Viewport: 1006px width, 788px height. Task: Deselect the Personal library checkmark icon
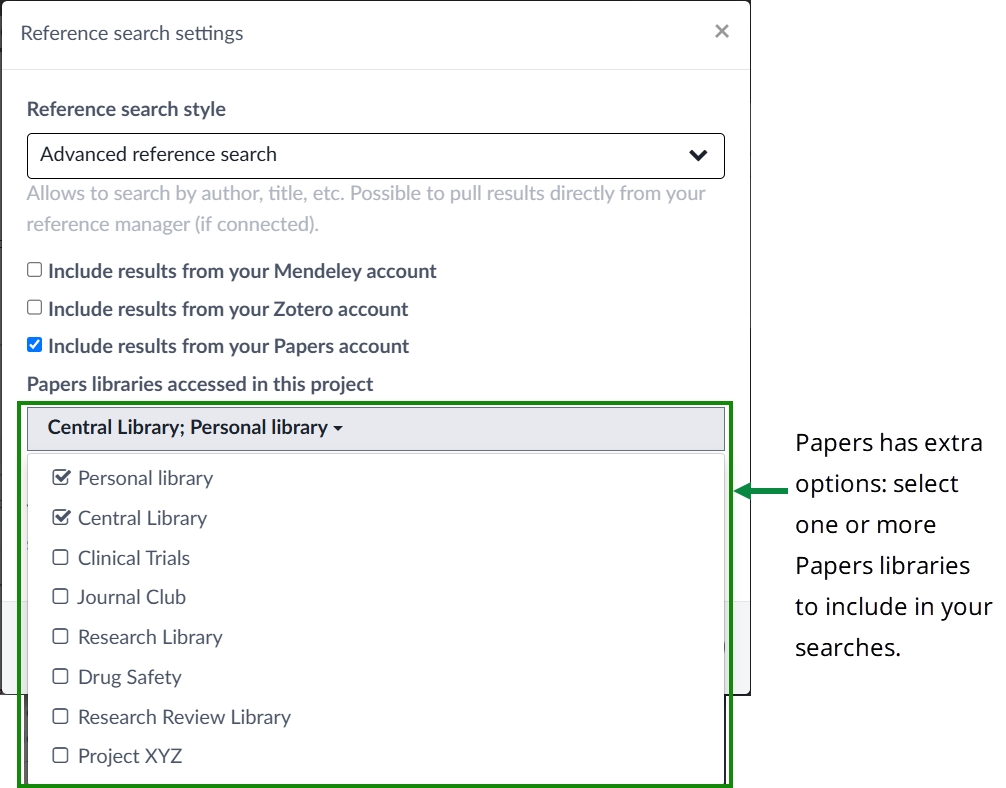point(61,478)
